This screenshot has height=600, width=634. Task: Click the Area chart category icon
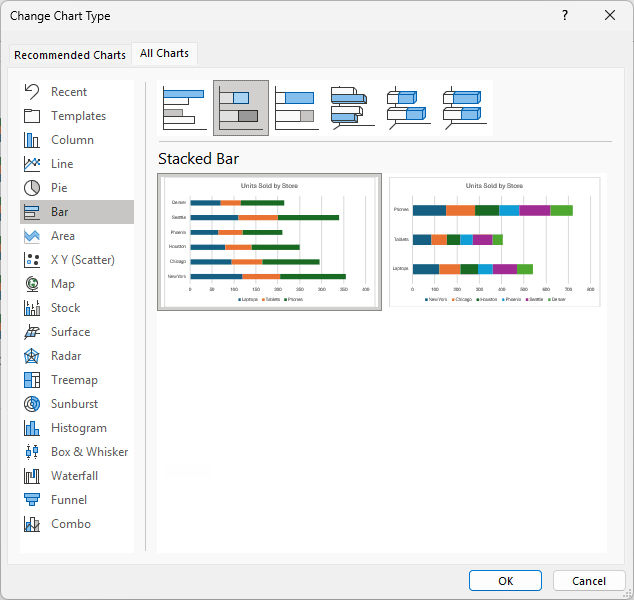pyautogui.click(x=32, y=236)
